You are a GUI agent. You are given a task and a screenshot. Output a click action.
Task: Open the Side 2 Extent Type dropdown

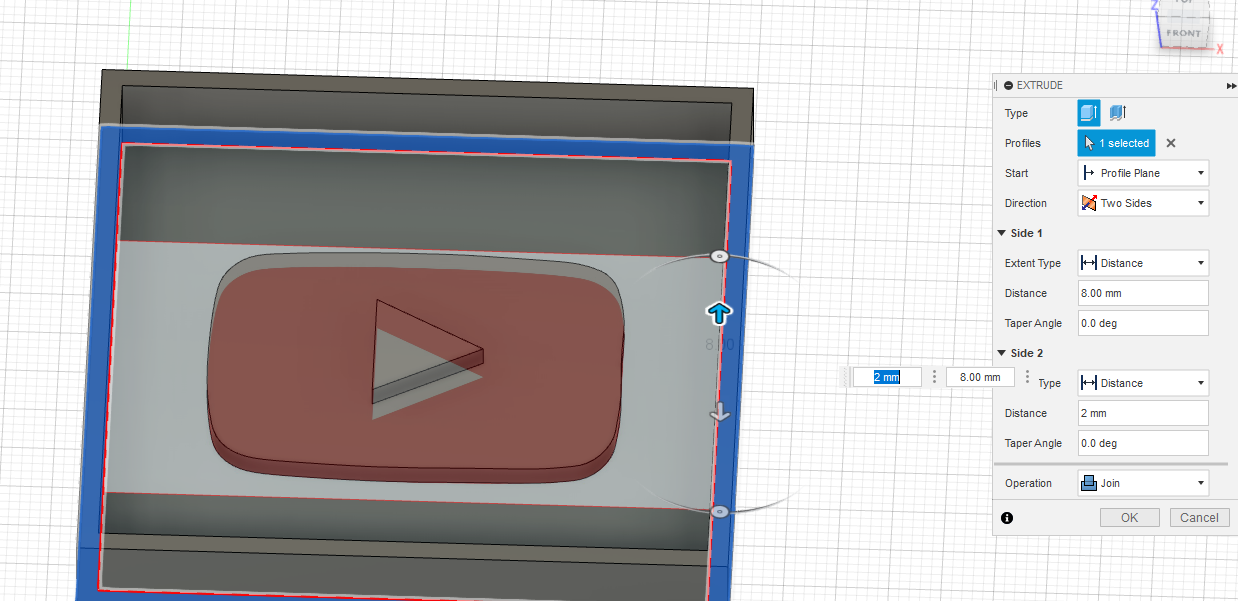1143,383
